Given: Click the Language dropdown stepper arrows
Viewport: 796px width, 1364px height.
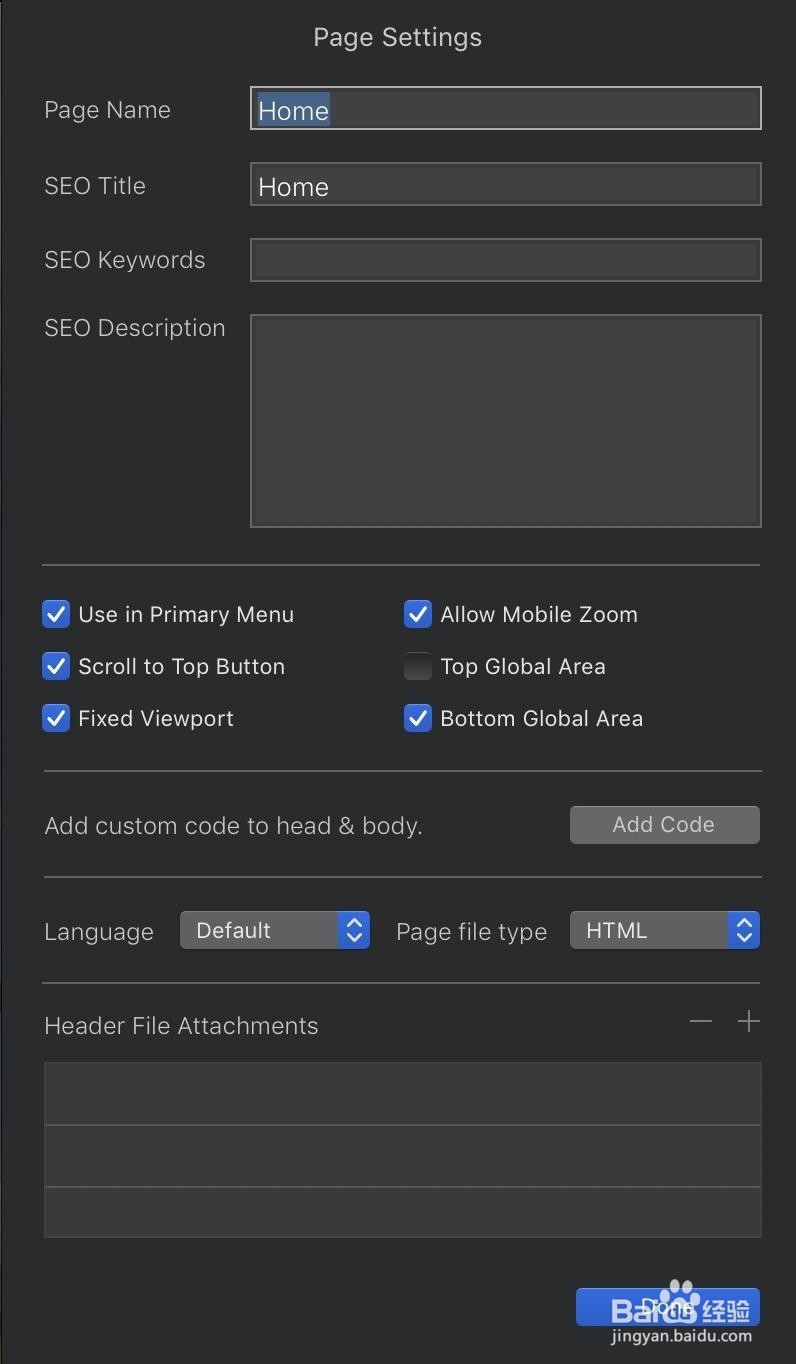Looking at the screenshot, I should pyautogui.click(x=353, y=930).
